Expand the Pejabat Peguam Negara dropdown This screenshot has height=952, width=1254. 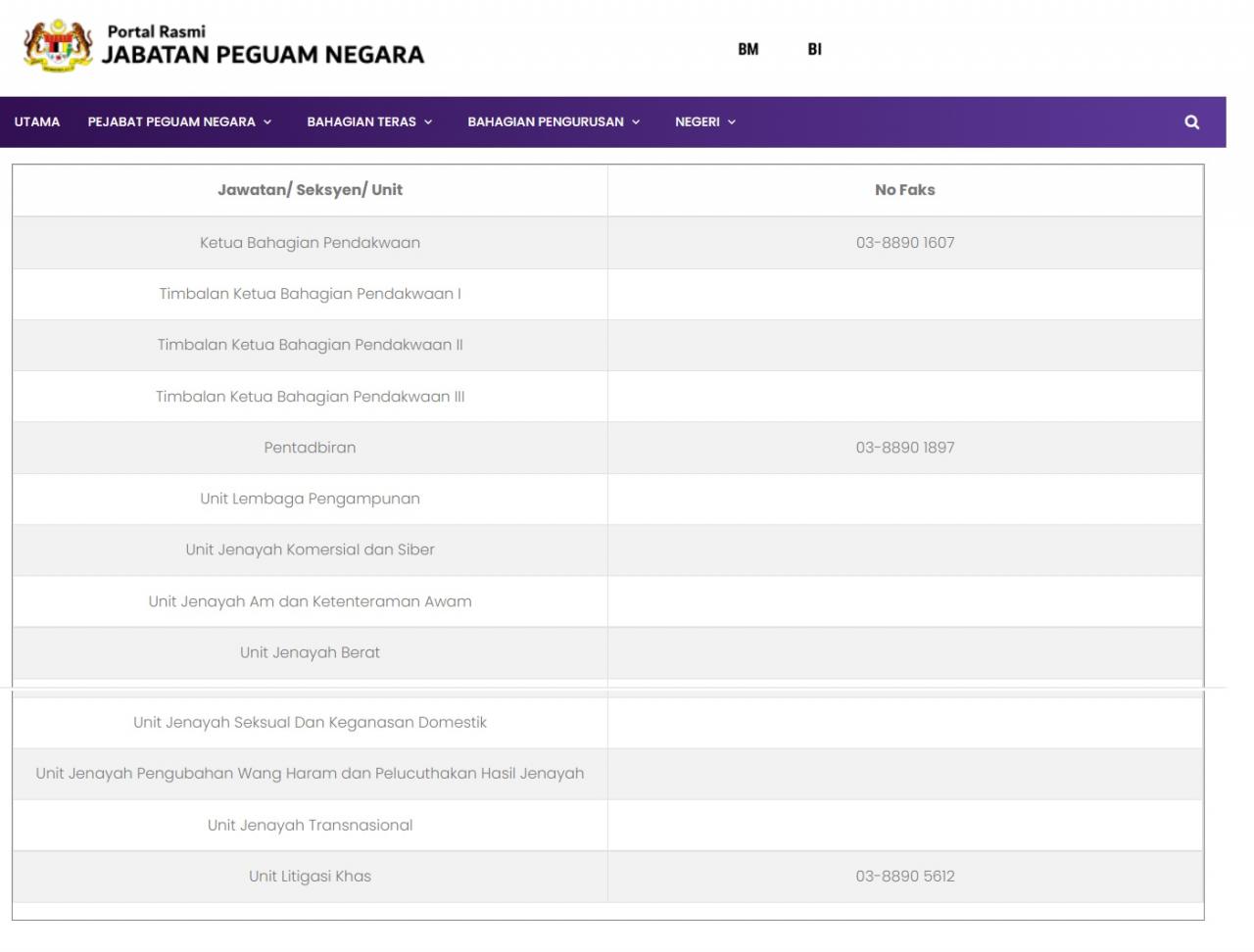(x=179, y=122)
